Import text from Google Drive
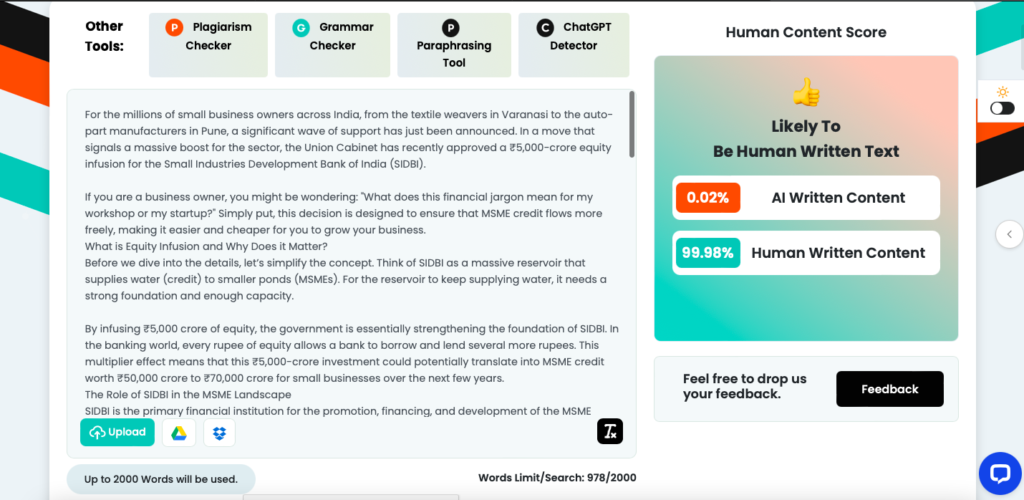Viewport: 1024px width, 500px height. tap(178, 432)
